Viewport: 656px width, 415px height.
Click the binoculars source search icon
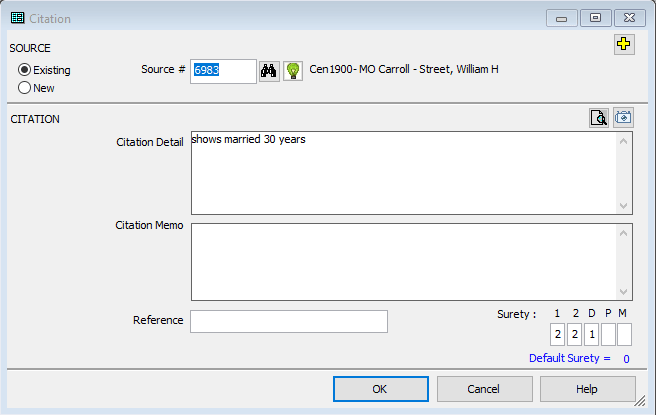pyautogui.click(x=270, y=70)
